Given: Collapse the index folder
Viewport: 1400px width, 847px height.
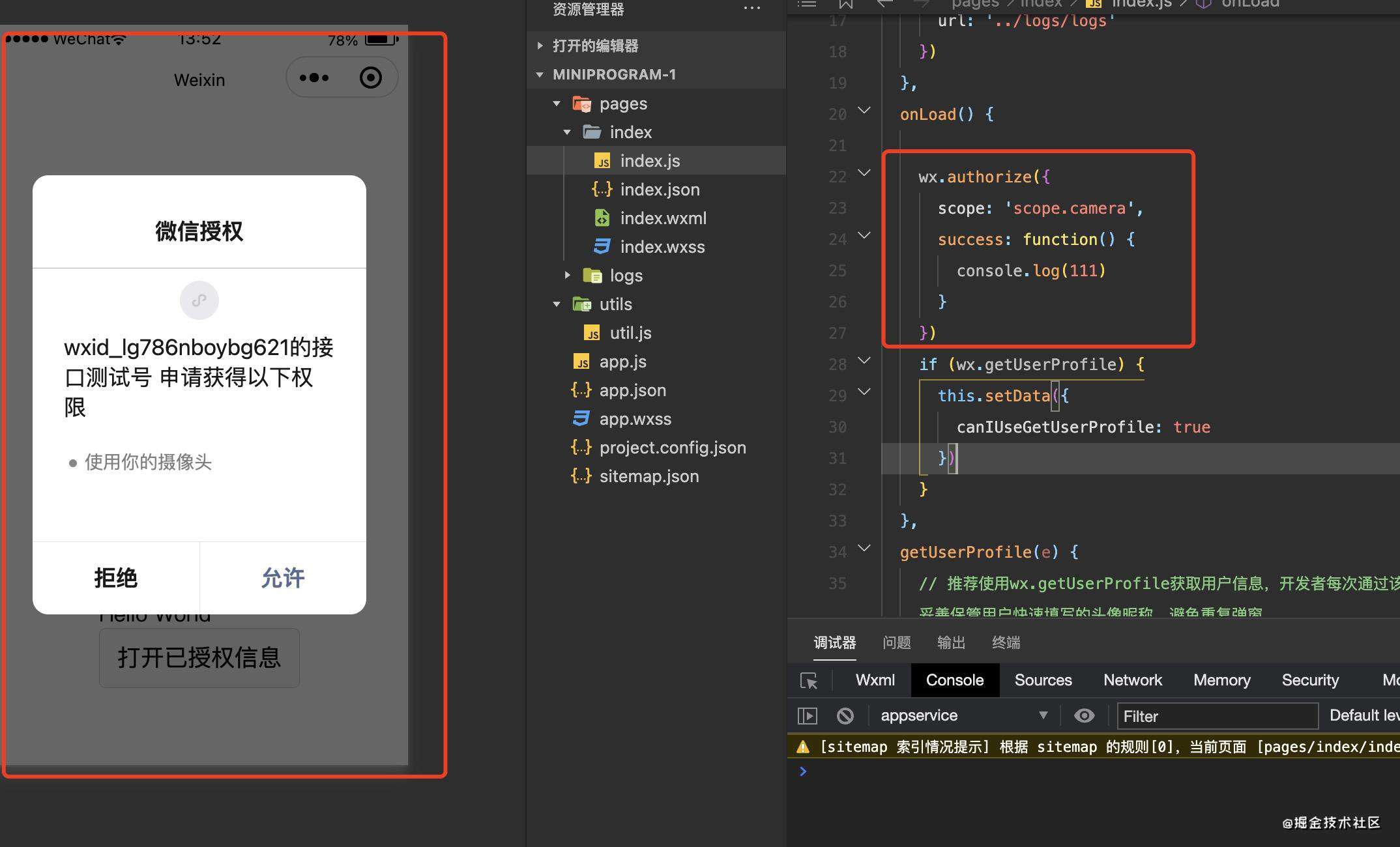Looking at the screenshot, I should click(567, 132).
